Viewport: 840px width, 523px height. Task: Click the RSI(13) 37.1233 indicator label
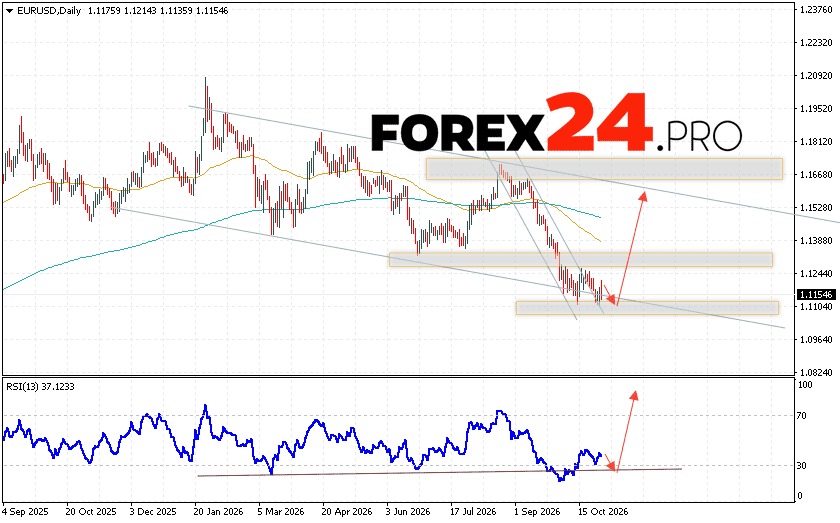[x=40, y=386]
